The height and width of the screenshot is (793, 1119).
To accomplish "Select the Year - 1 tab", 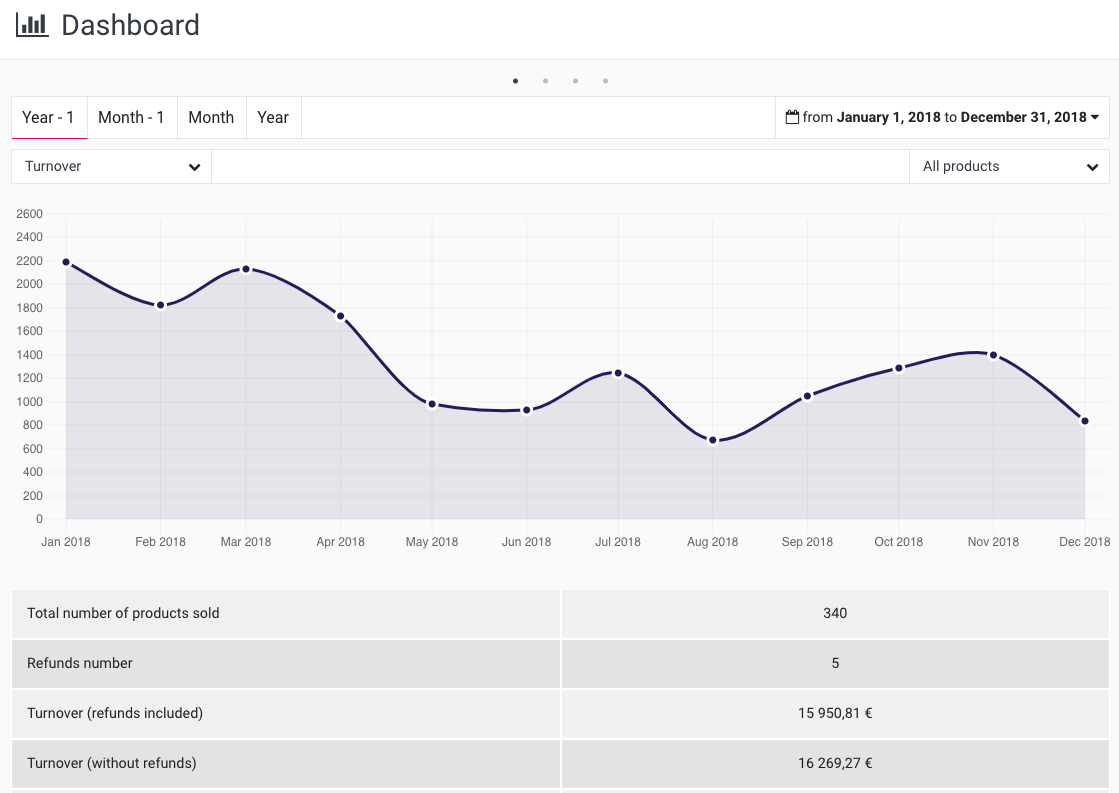I will [x=49, y=117].
